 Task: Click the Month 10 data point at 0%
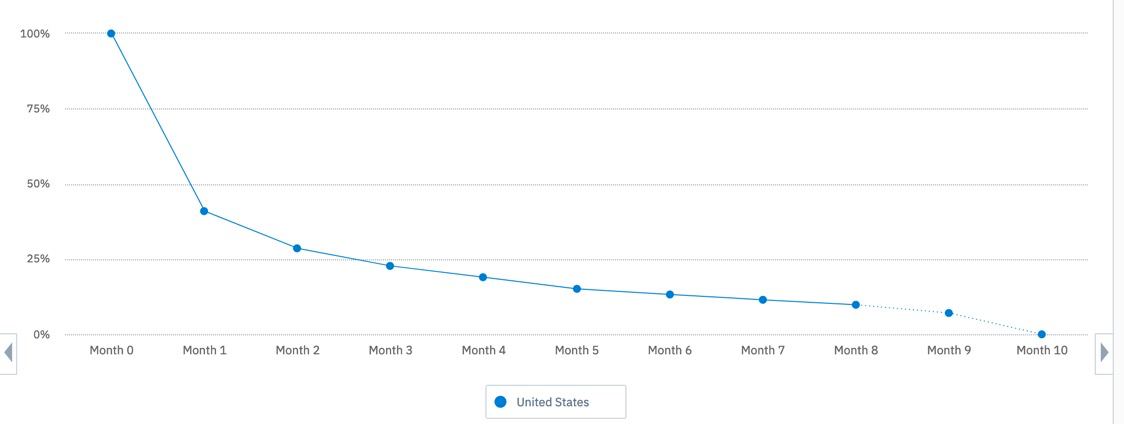pyautogui.click(x=1042, y=334)
